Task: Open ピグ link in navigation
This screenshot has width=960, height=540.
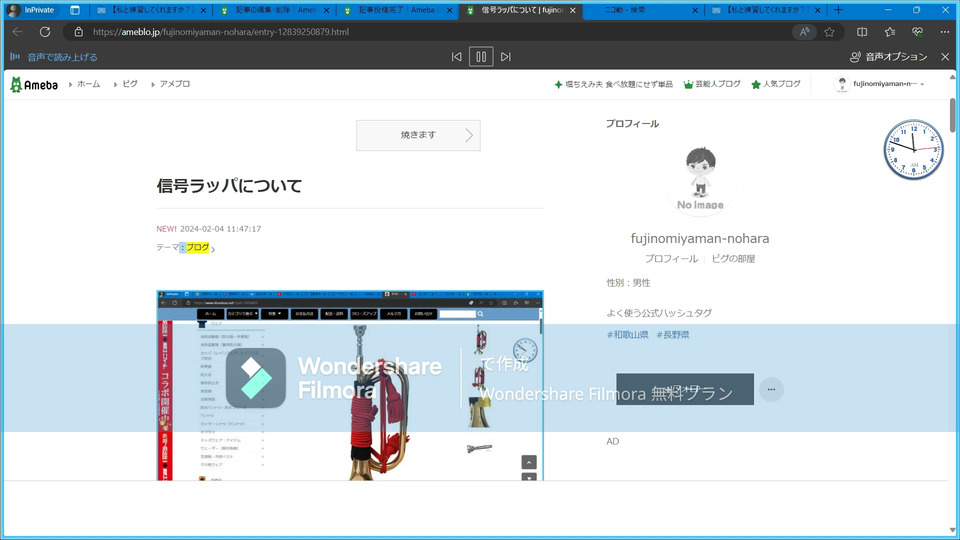Action: tap(130, 84)
